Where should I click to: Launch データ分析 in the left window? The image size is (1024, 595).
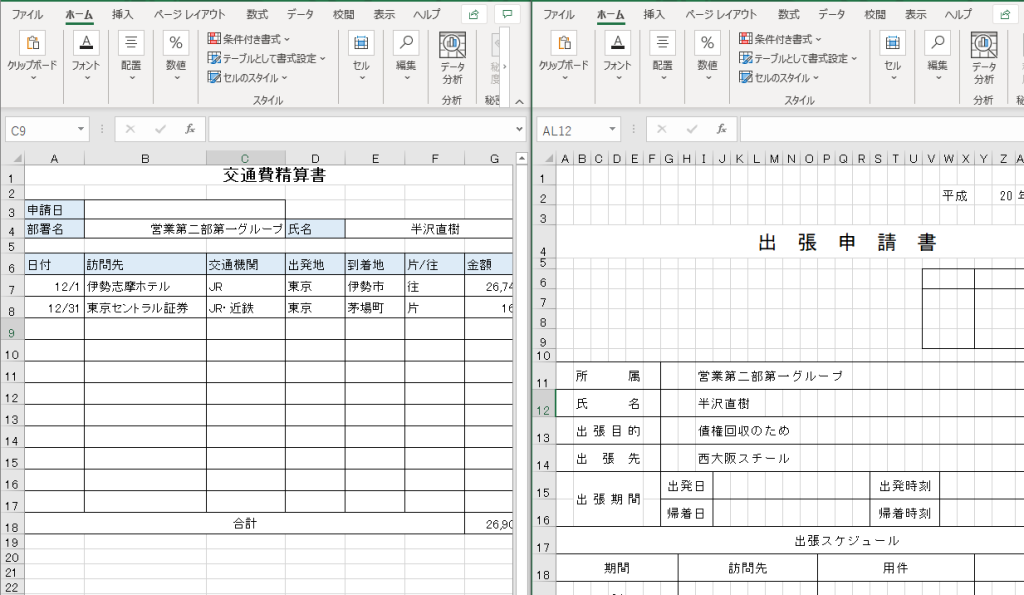pos(452,56)
